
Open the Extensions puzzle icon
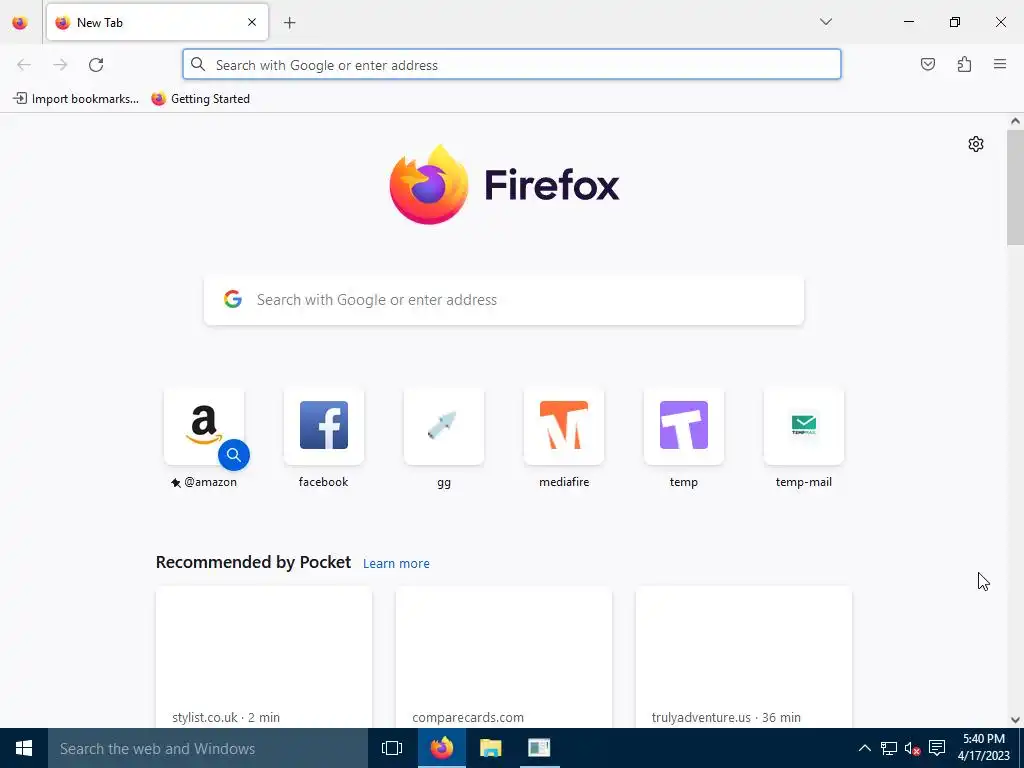[x=964, y=64]
